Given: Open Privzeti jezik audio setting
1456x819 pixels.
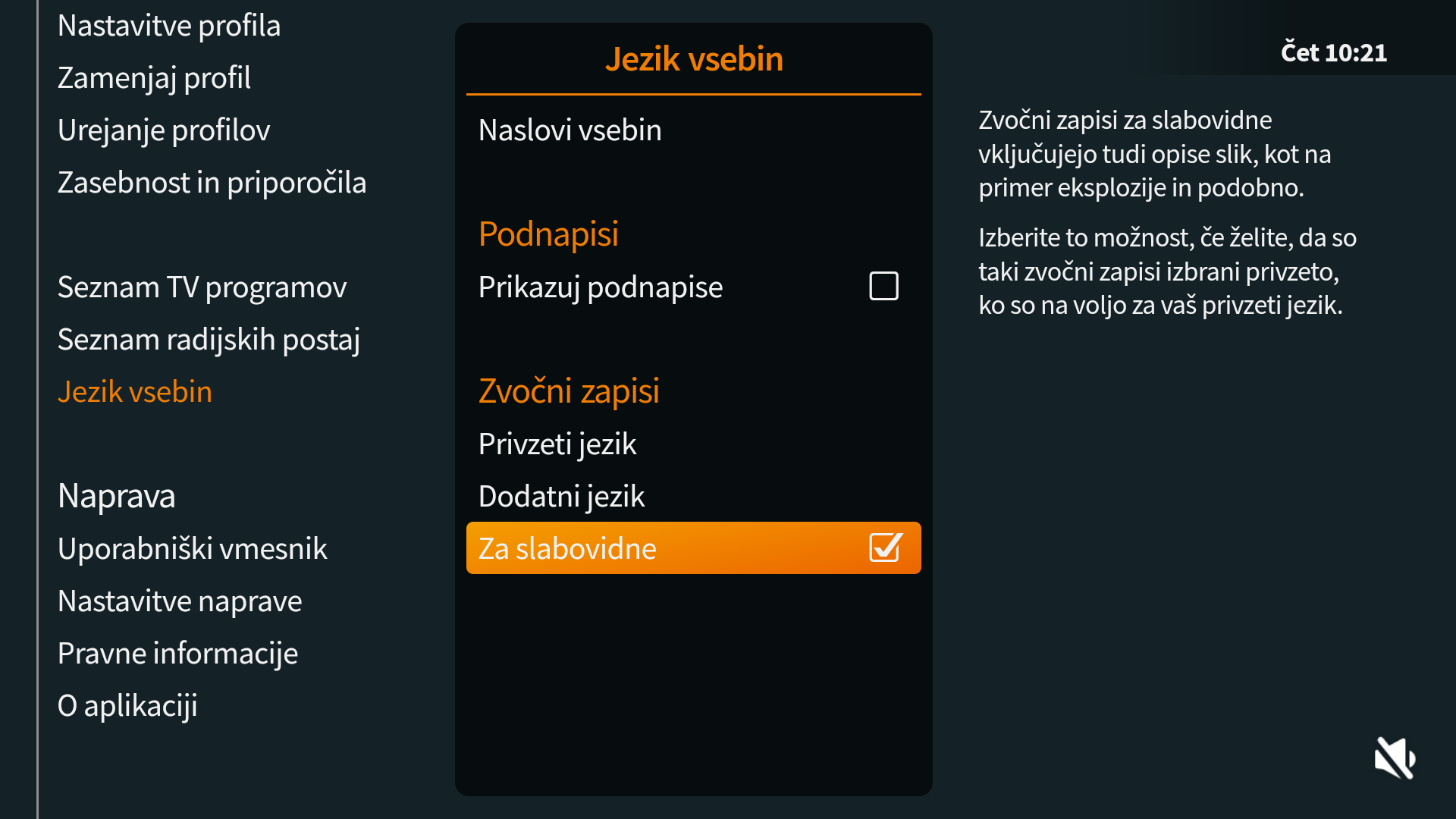Looking at the screenshot, I should [x=557, y=444].
